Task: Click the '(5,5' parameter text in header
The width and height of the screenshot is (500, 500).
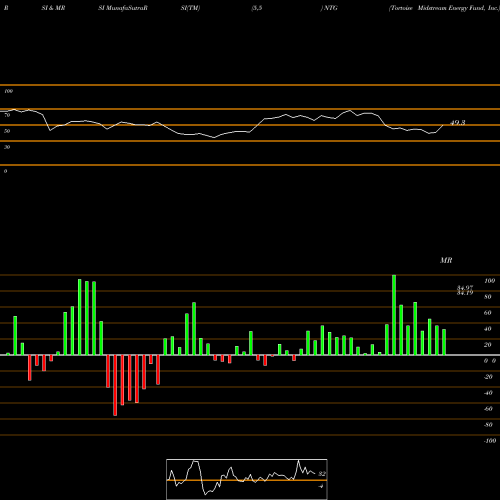Action: point(257,8)
